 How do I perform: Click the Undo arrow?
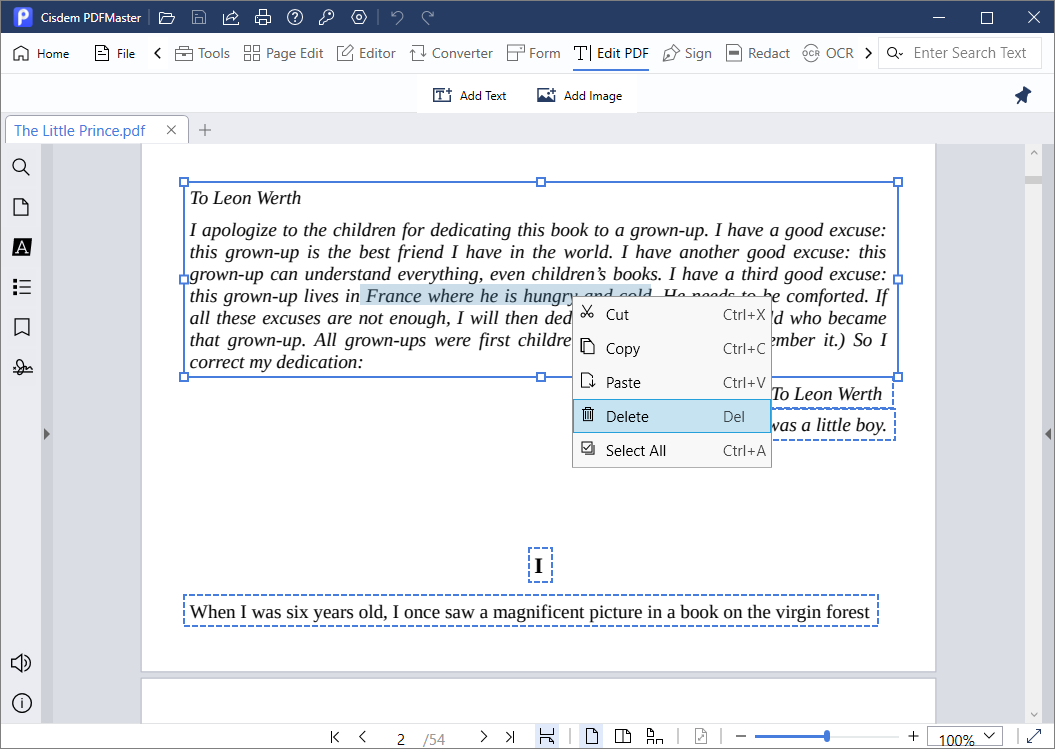[397, 17]
